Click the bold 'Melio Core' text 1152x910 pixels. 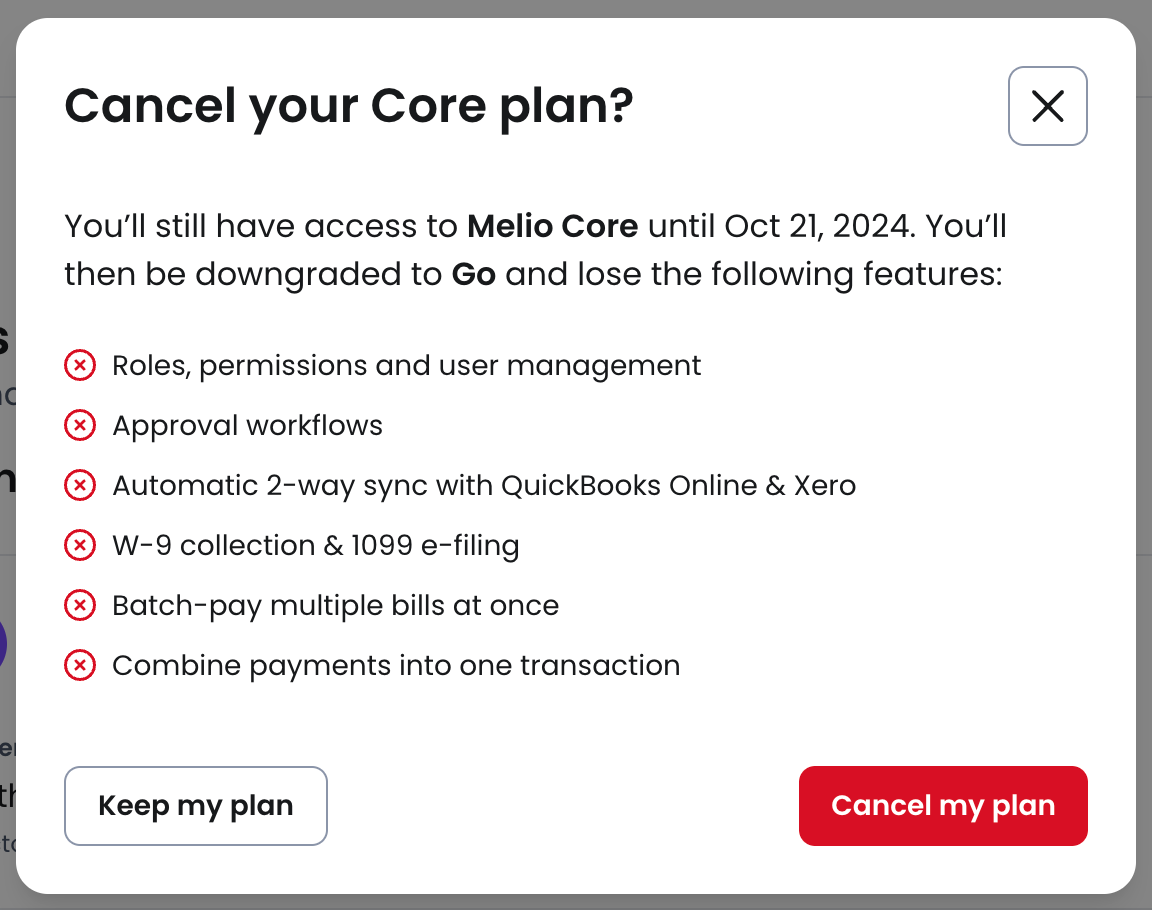pyautogui.click(x=552, y=226)
